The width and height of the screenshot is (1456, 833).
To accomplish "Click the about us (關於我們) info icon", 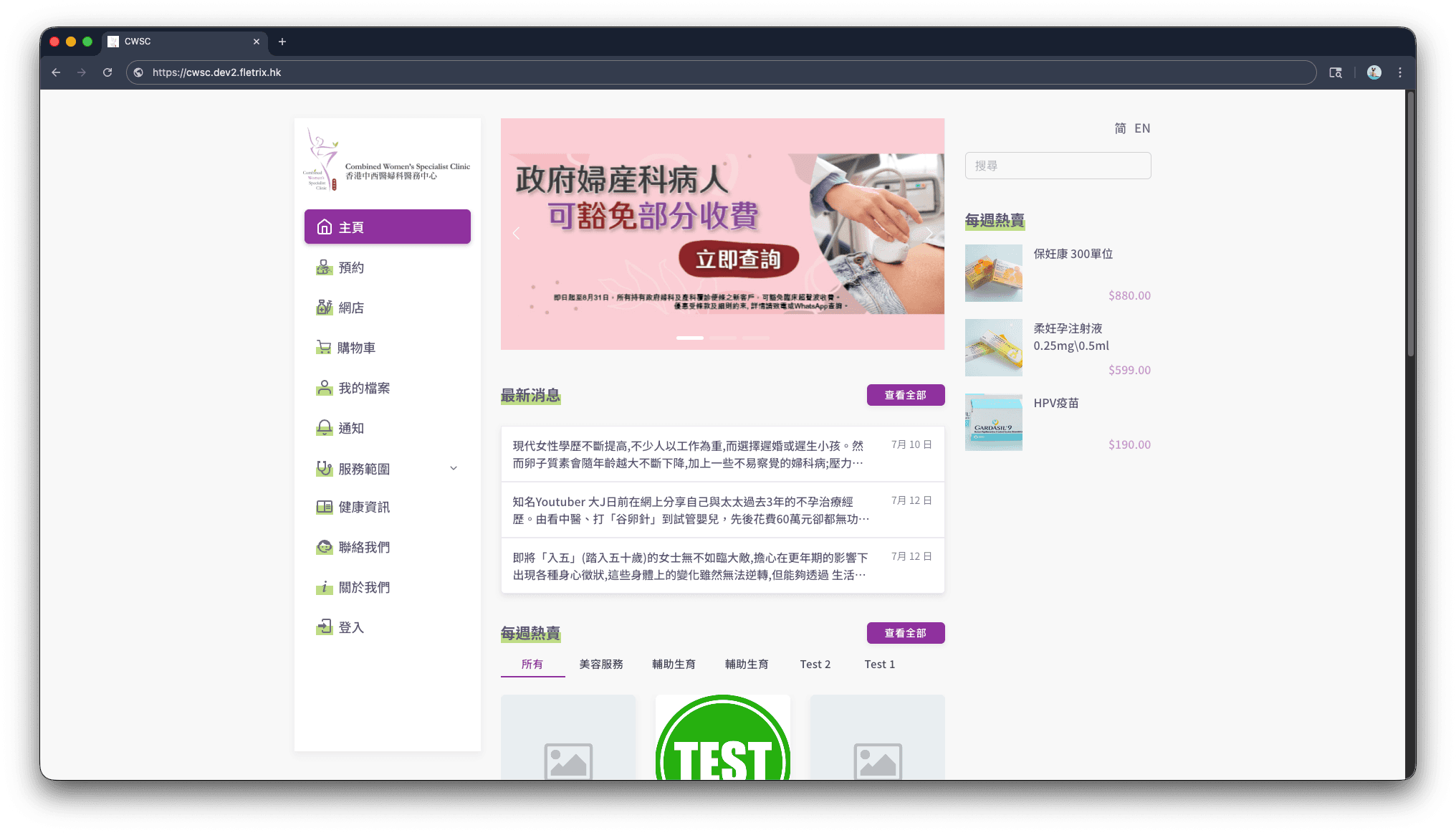I will 325,587.
